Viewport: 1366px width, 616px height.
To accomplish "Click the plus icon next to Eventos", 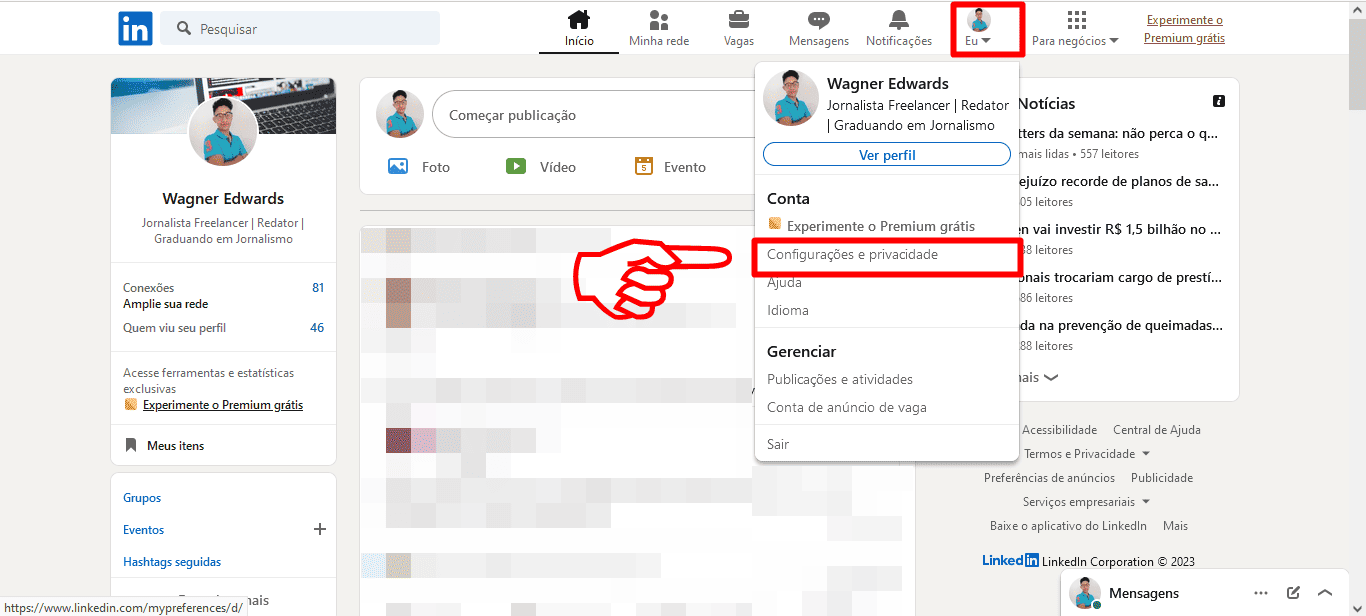I will point(320,529).
